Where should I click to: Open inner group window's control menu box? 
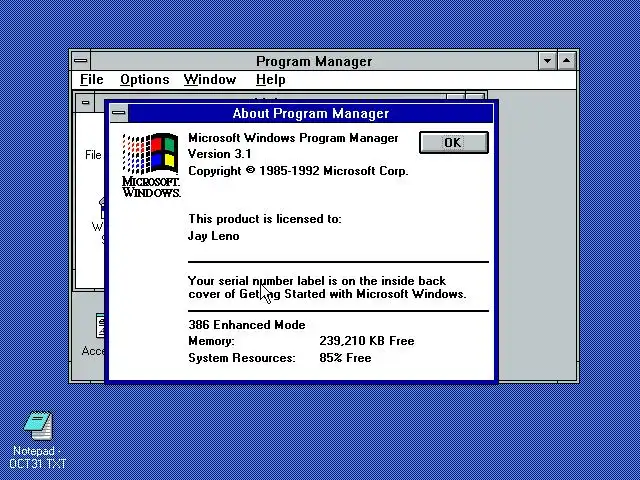tap(85, 102)
